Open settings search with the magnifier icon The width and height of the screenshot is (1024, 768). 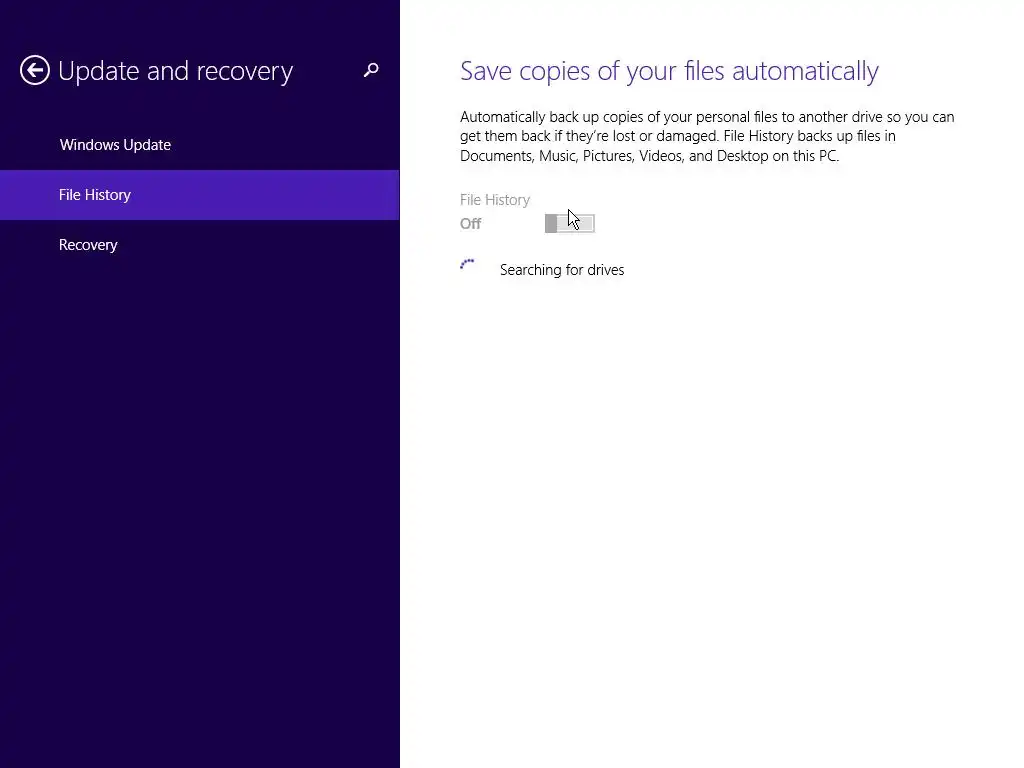[371, 70]
